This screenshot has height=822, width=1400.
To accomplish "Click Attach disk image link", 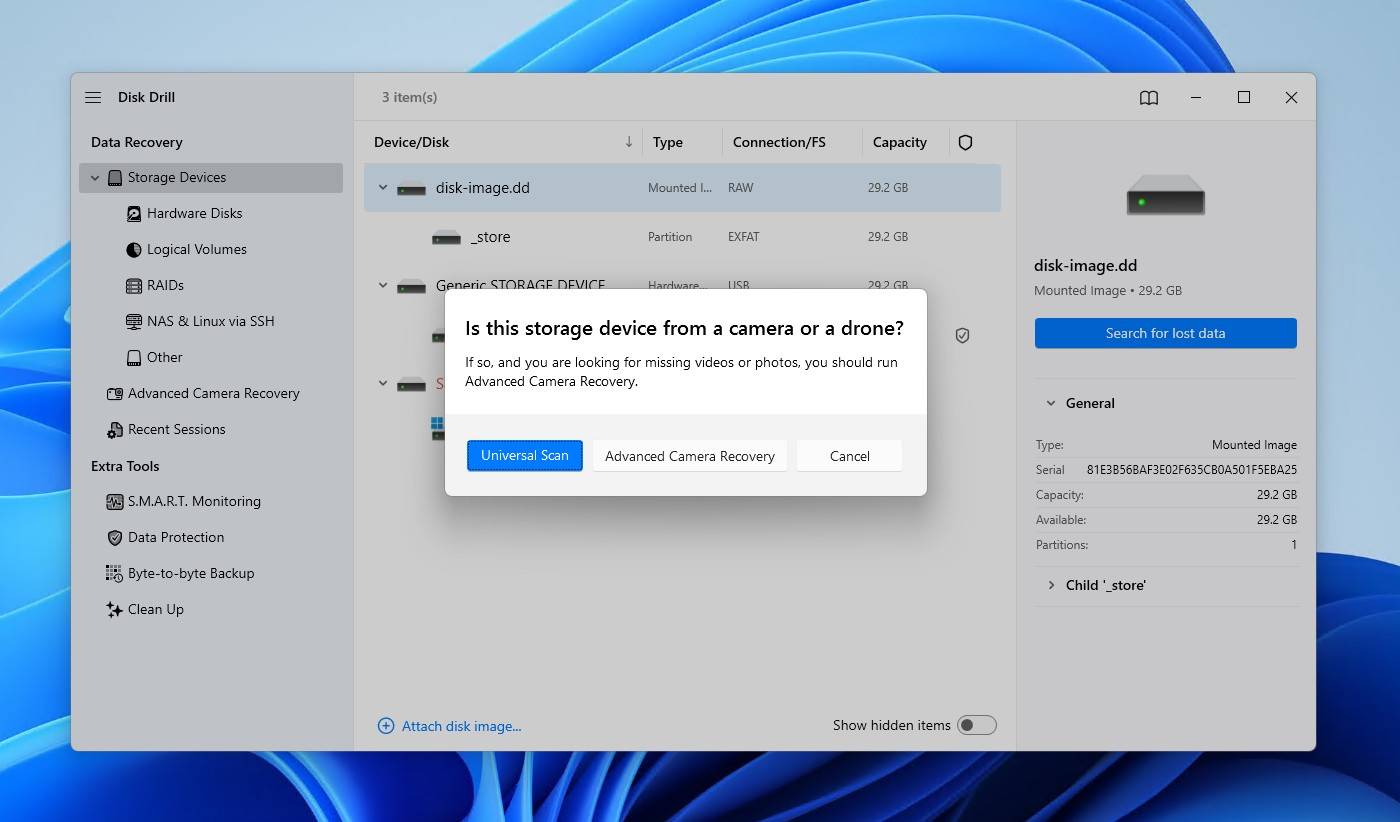I will tap(461, 726).
